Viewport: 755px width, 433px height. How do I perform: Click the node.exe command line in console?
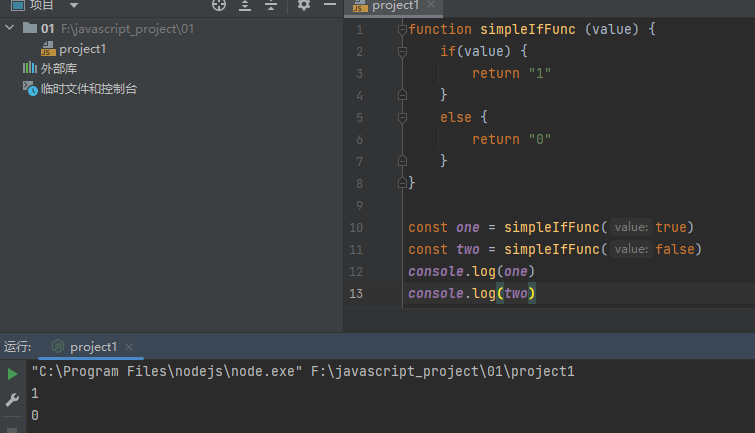[303, 371]
